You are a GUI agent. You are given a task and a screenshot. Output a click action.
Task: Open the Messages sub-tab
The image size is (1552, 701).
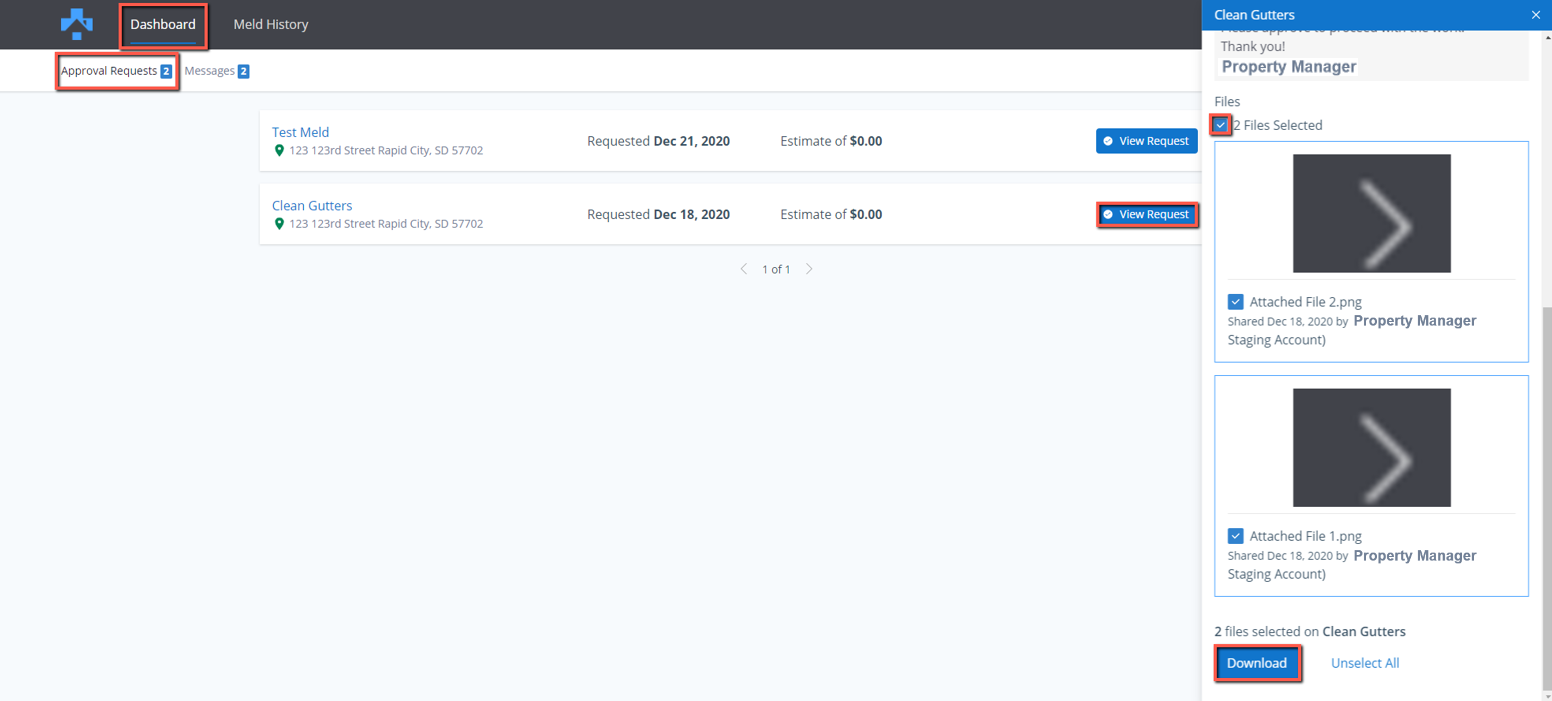210,72
